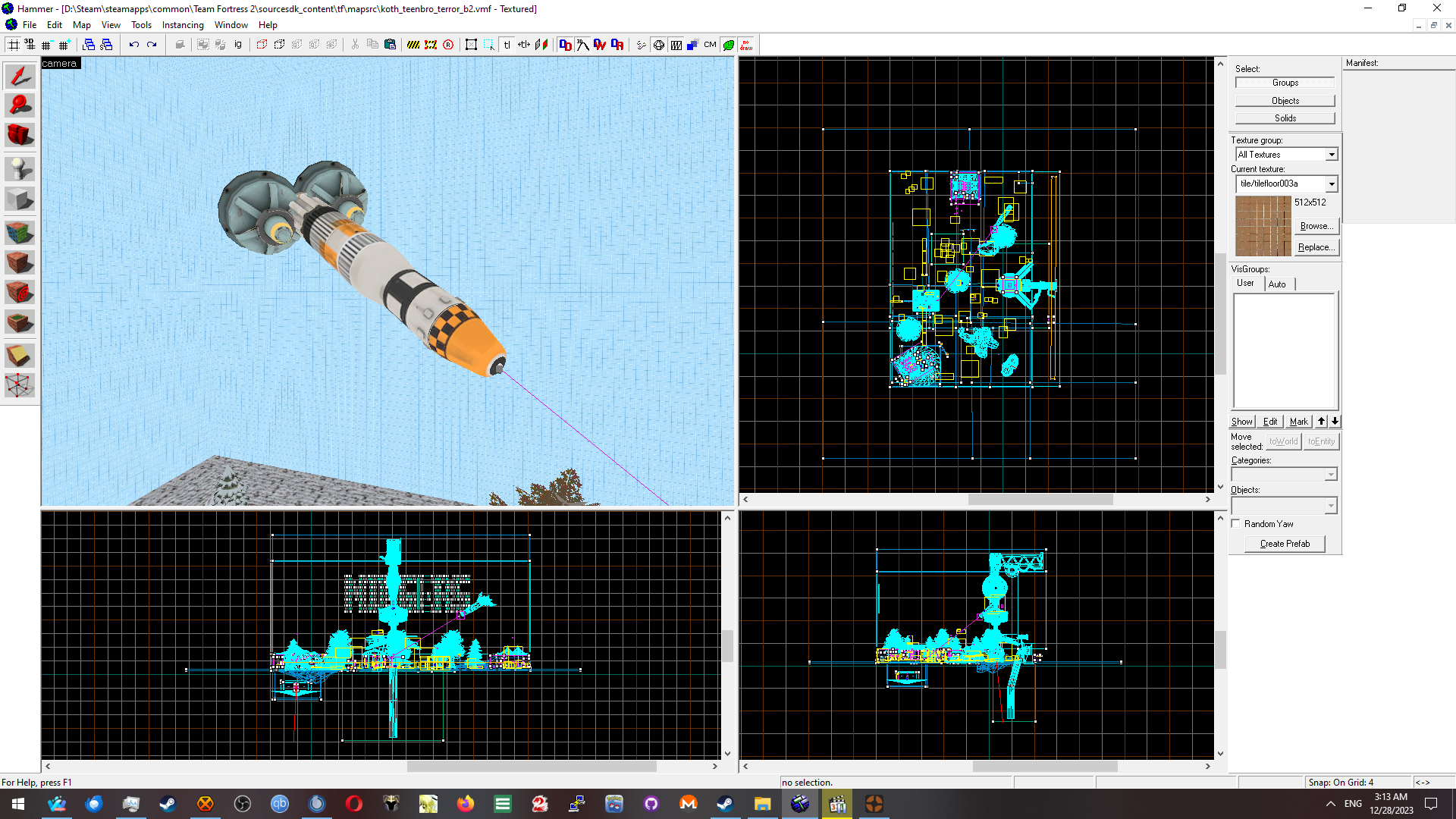Open File Explorer from the taskbar
Image resolution: width=1456 pixels, height=819 pixels.
click(x=762, y=804)
